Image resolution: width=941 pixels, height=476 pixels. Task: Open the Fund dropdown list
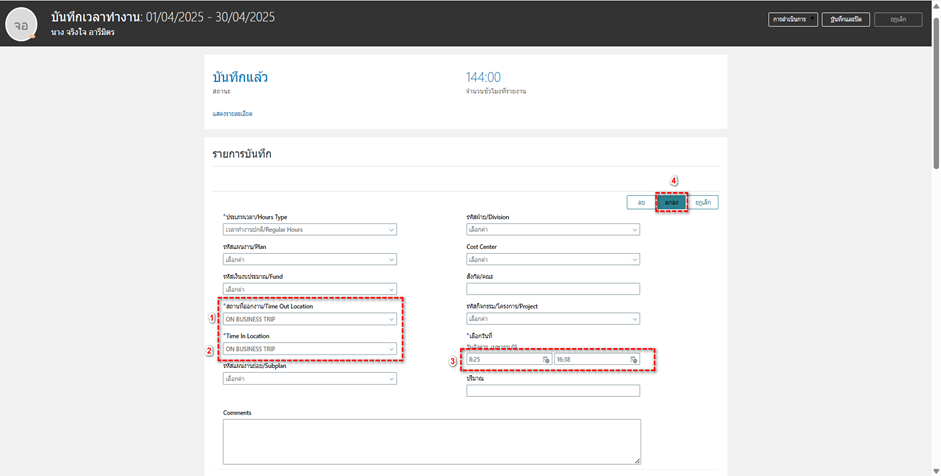pos(309,289)
